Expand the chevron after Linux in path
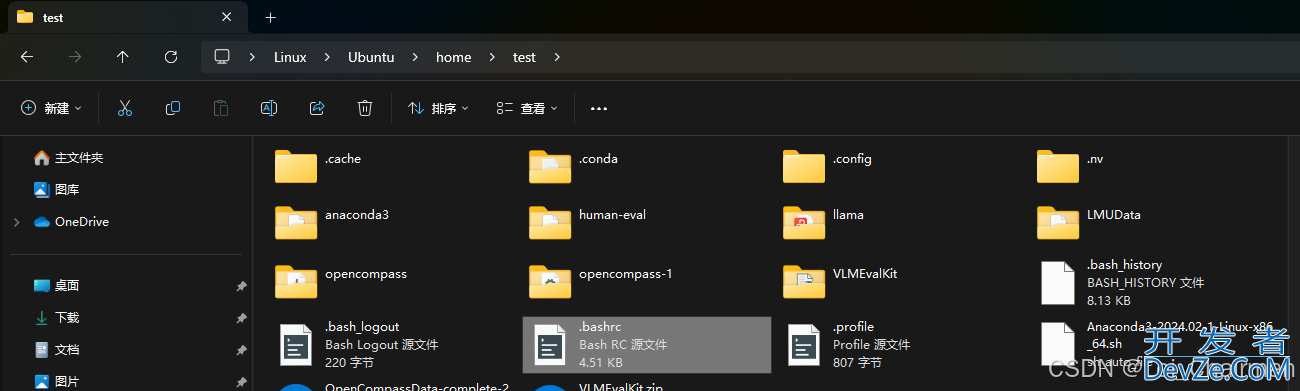 [x=327, y=57]
